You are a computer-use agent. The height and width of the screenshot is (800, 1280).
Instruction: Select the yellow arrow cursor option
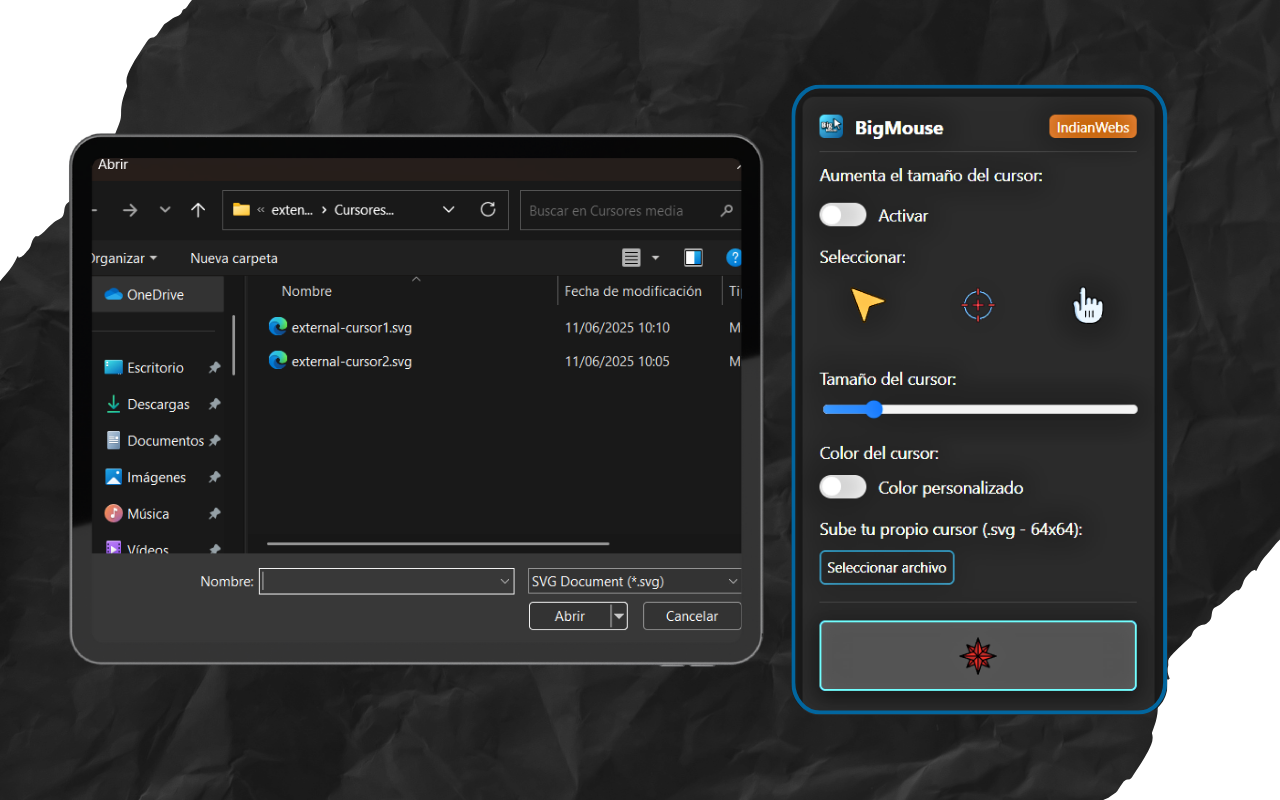868,305
